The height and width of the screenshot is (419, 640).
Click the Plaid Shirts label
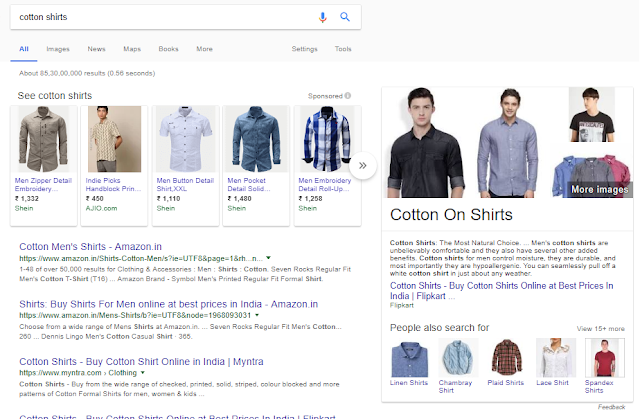tap(505, 383)
